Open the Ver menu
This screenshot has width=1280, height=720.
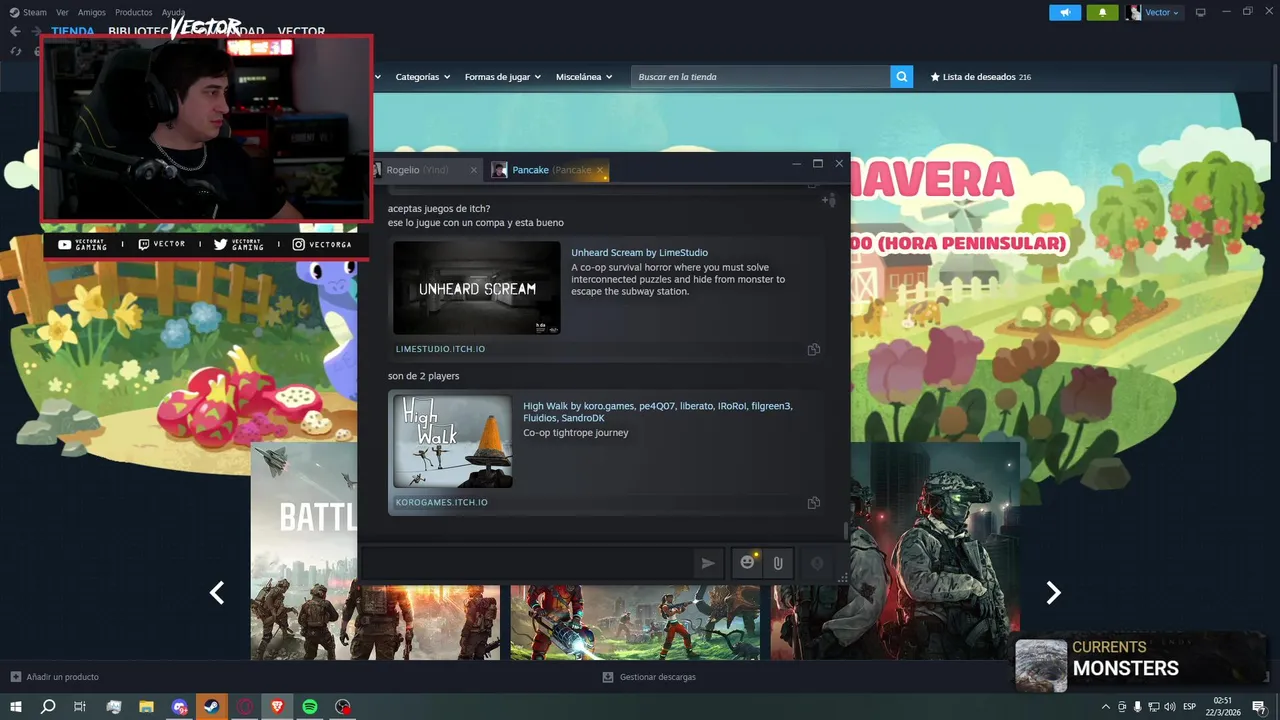coord(62,12)
